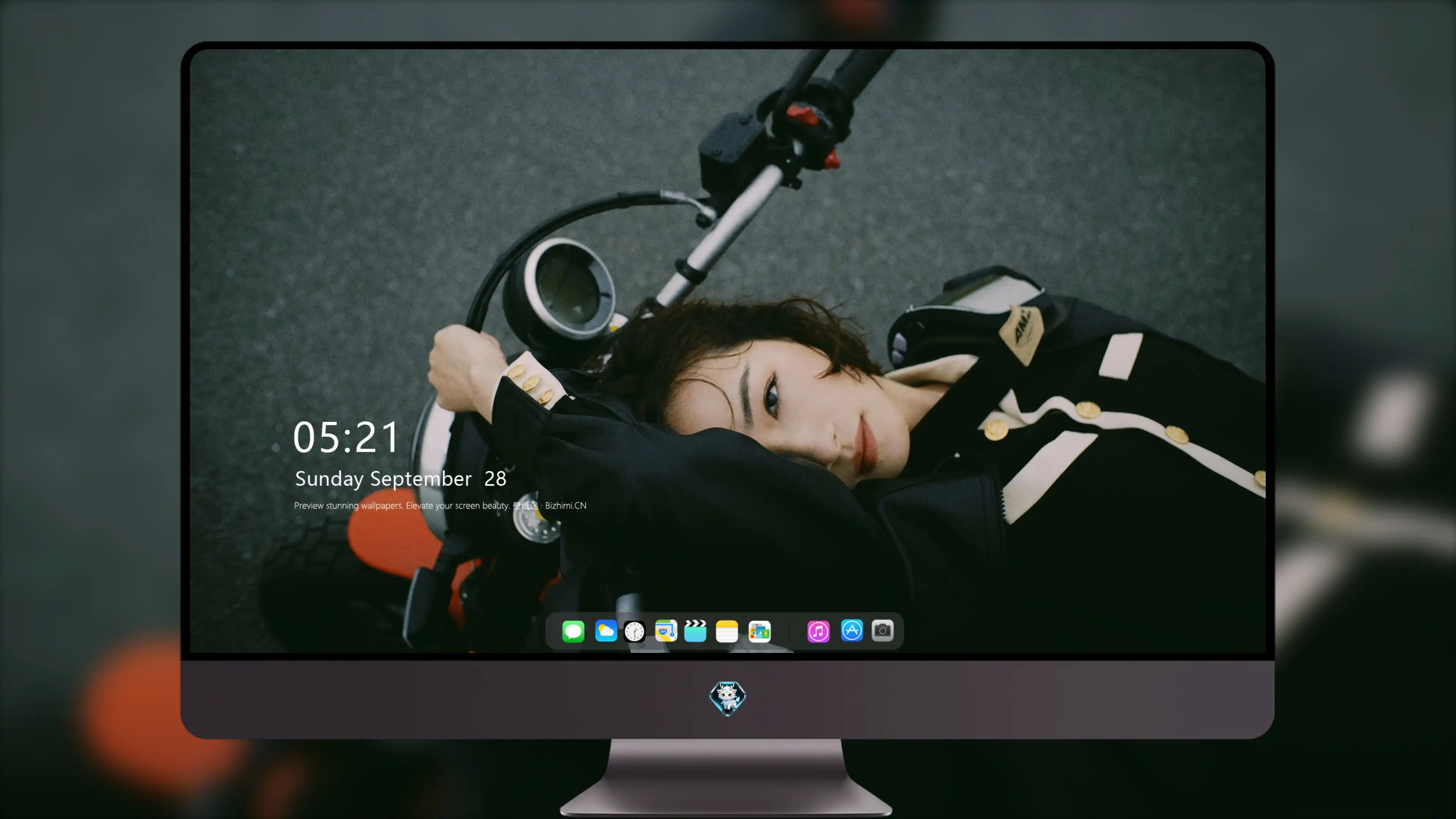Open the App Store icon in dock

[852, 631]
